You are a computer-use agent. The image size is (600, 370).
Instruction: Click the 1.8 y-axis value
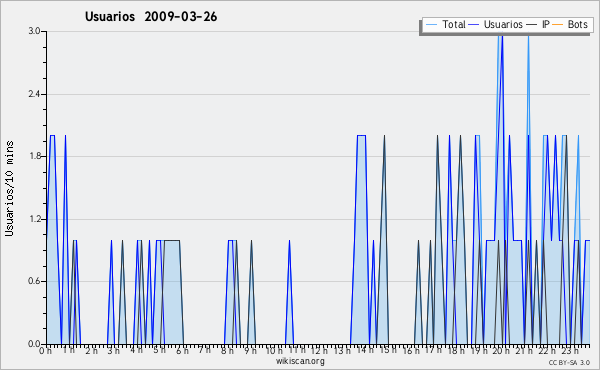pyautogui.click(x=34, y=156)
